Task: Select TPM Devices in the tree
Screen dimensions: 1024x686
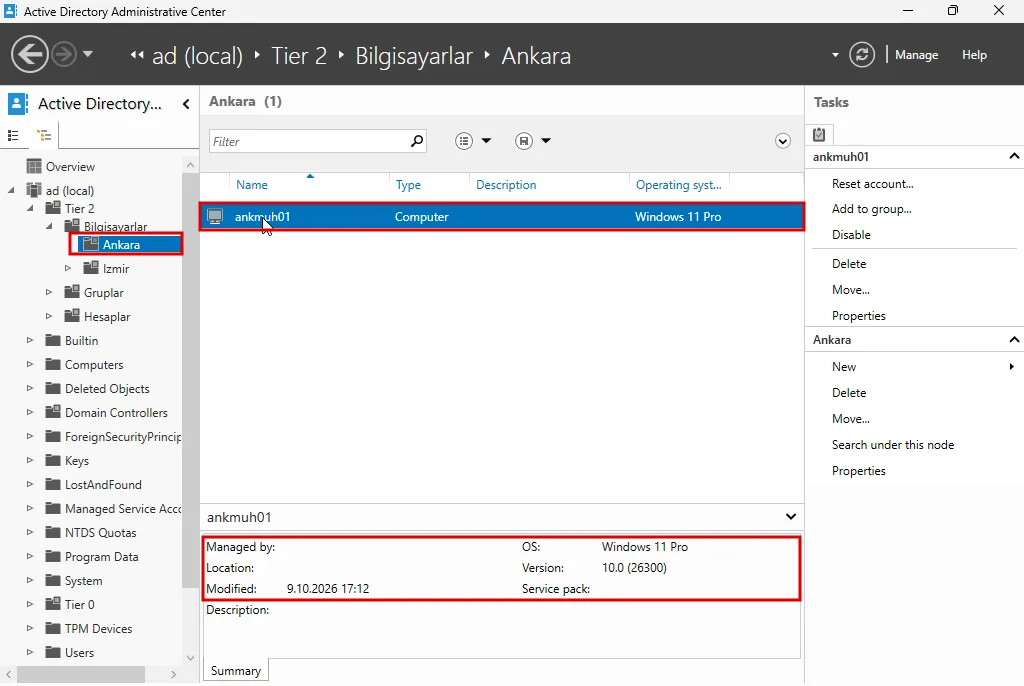Action: click(98, 629)
